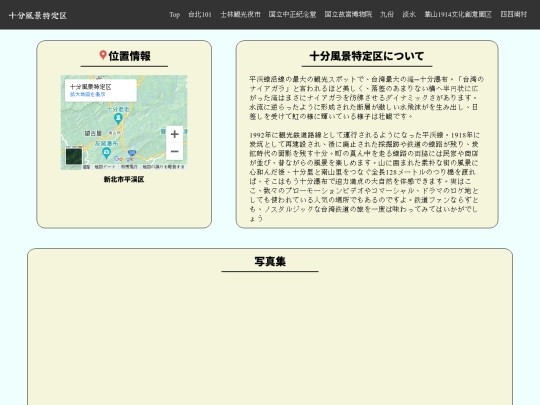Click the red location pin icon
This screenshot has width=540, height=405.
click(103, 55)
